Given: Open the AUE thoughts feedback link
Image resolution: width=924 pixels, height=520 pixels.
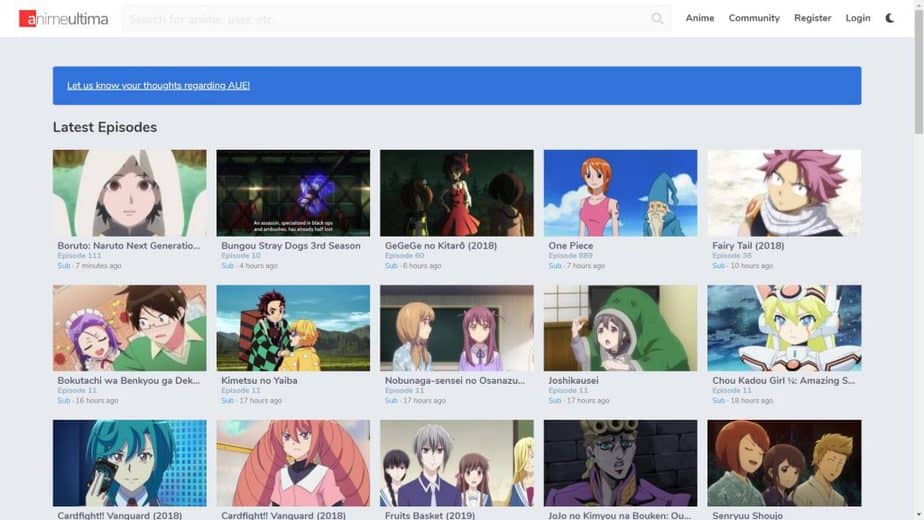Looking at the screenshot, I should pyautogui.click(x=158, y=85).
